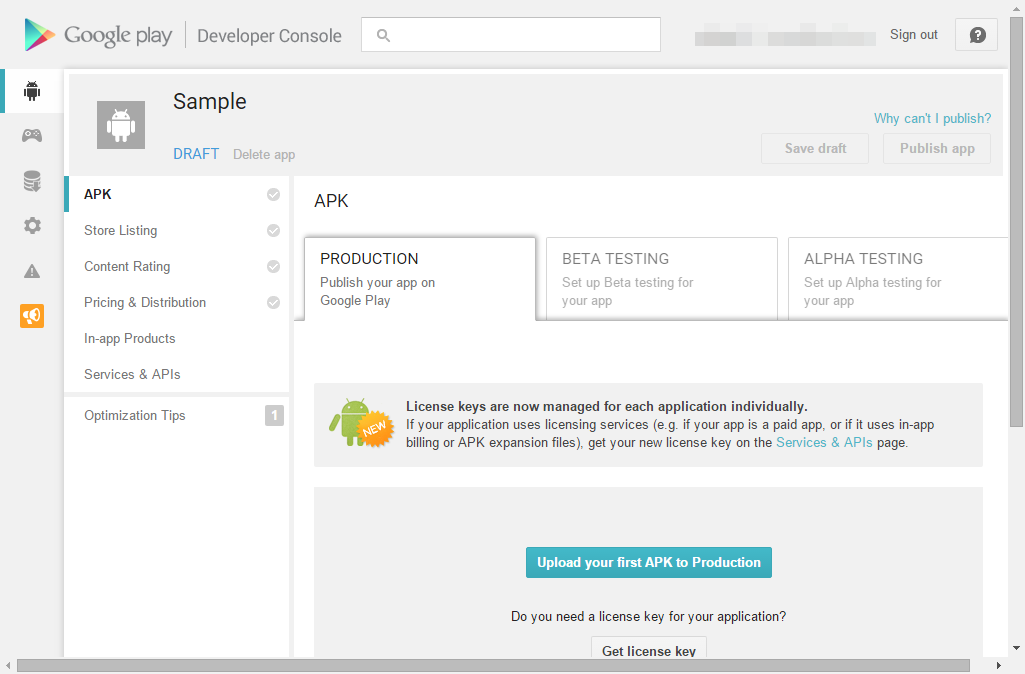Click the Sample app Android thumbnail
The height and width of the screenshot is (674, 1025).
tap(121, 125)
